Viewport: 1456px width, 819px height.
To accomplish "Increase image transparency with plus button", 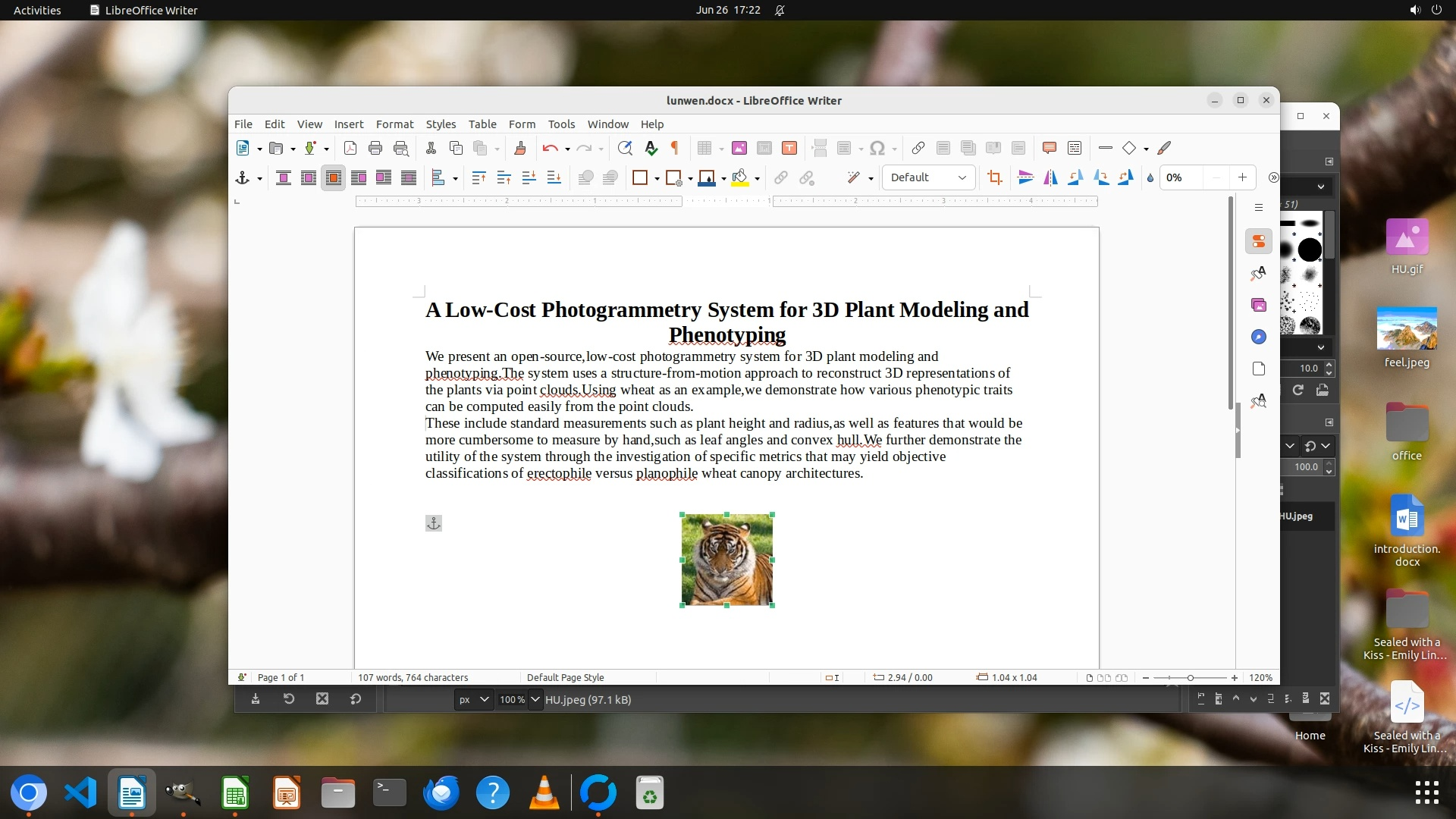I will 1242,177.
